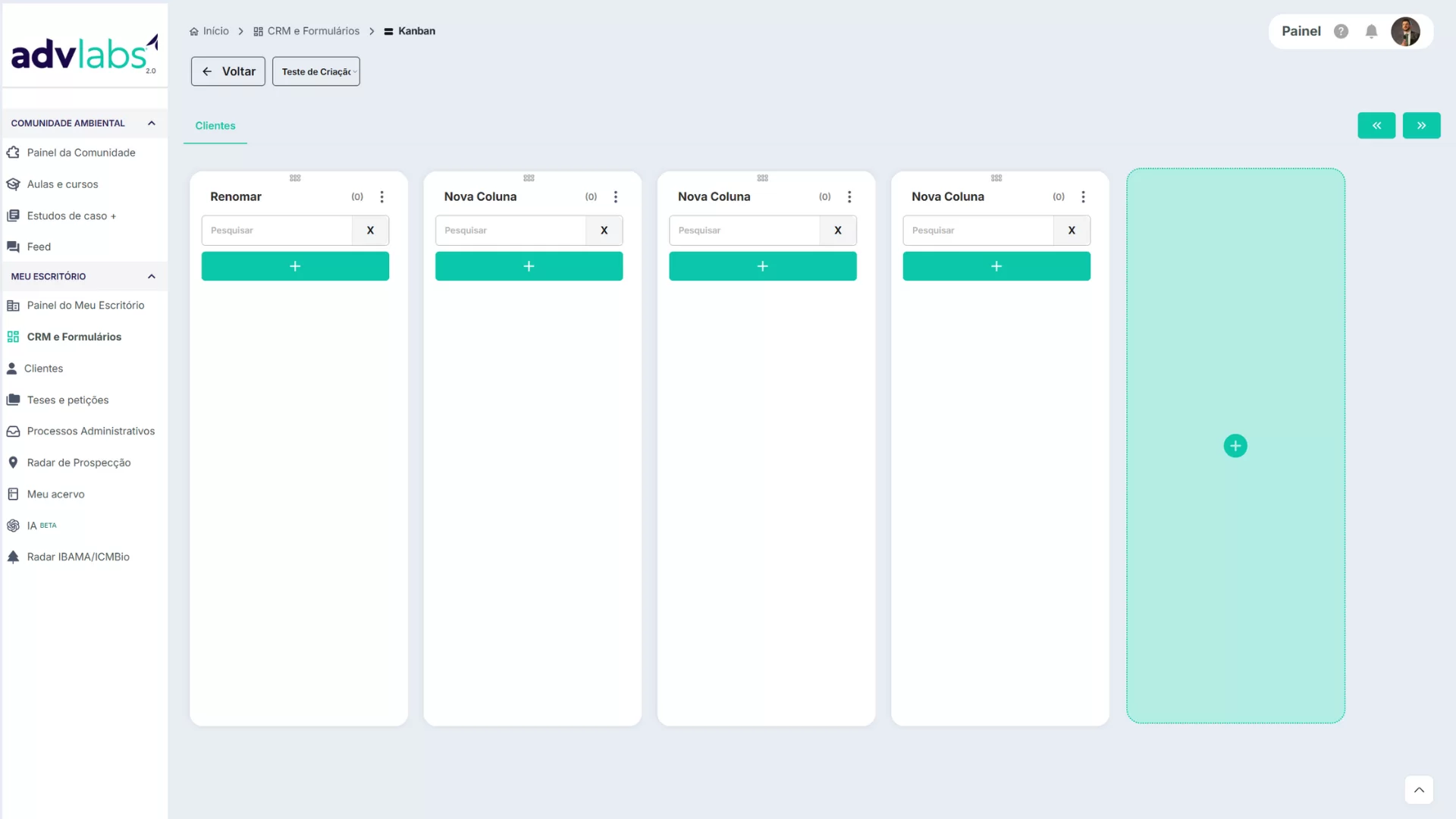Click the green plus circle to add column
This screenshot has width=1456, height=819.
click(1235, 446)
